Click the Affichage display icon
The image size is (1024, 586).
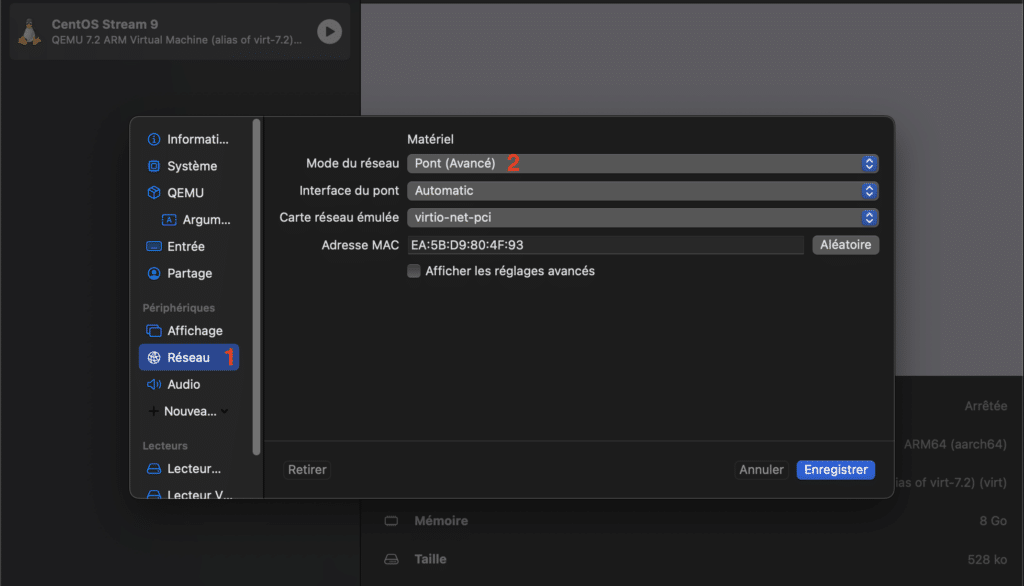(x=153, y=331)
